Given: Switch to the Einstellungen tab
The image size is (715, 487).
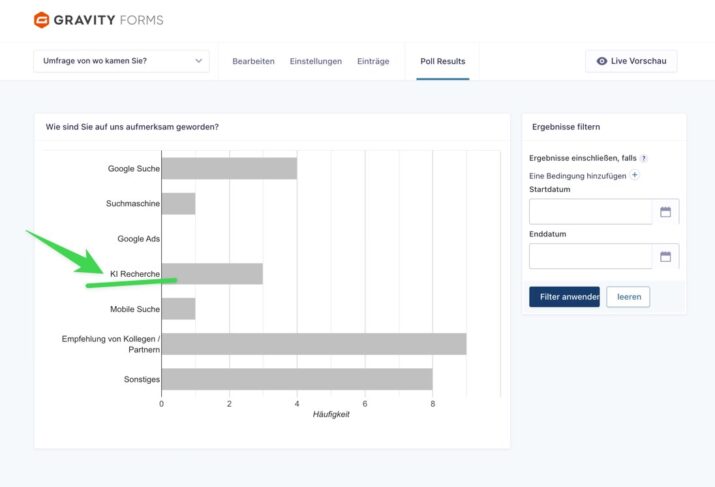Looking at the screenshot, I should pyautogui.click(x=316, y=61).
